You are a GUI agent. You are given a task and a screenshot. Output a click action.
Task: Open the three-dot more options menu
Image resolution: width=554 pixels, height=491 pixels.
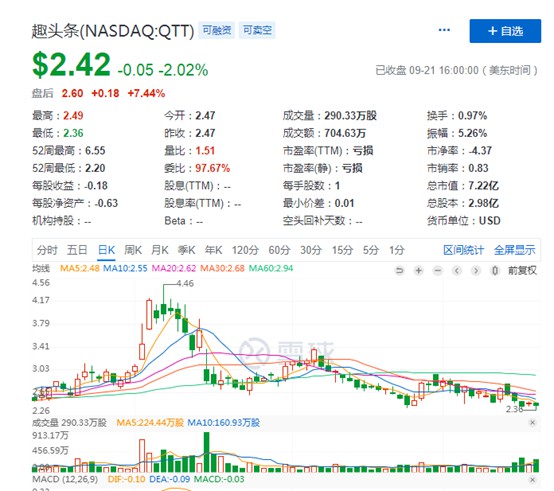point(444,30)
